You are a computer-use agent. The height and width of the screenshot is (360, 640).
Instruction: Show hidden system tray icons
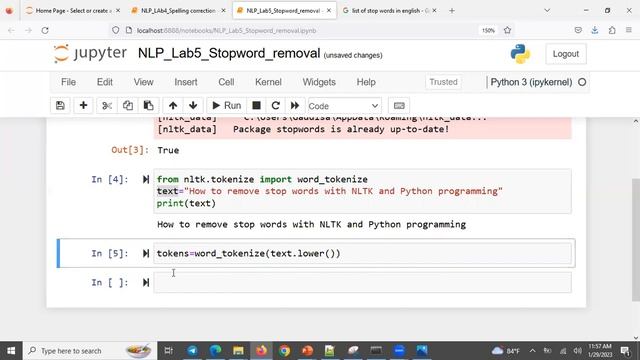(x=532, y=351)
